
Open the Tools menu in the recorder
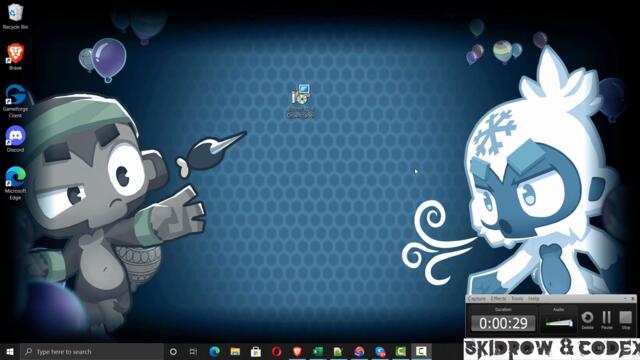517,299
